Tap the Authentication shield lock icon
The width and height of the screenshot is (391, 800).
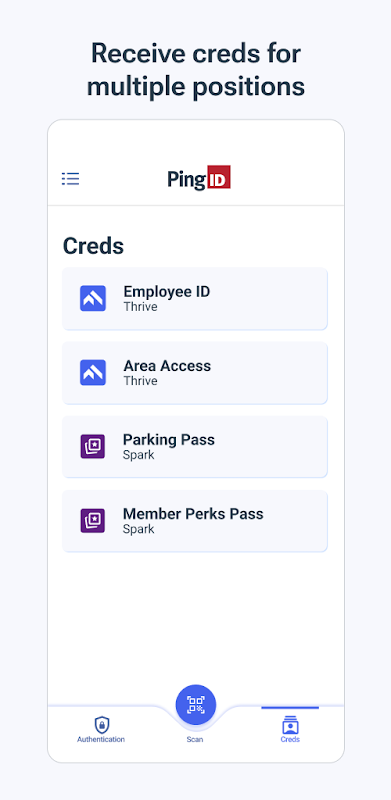click(102, 724)
